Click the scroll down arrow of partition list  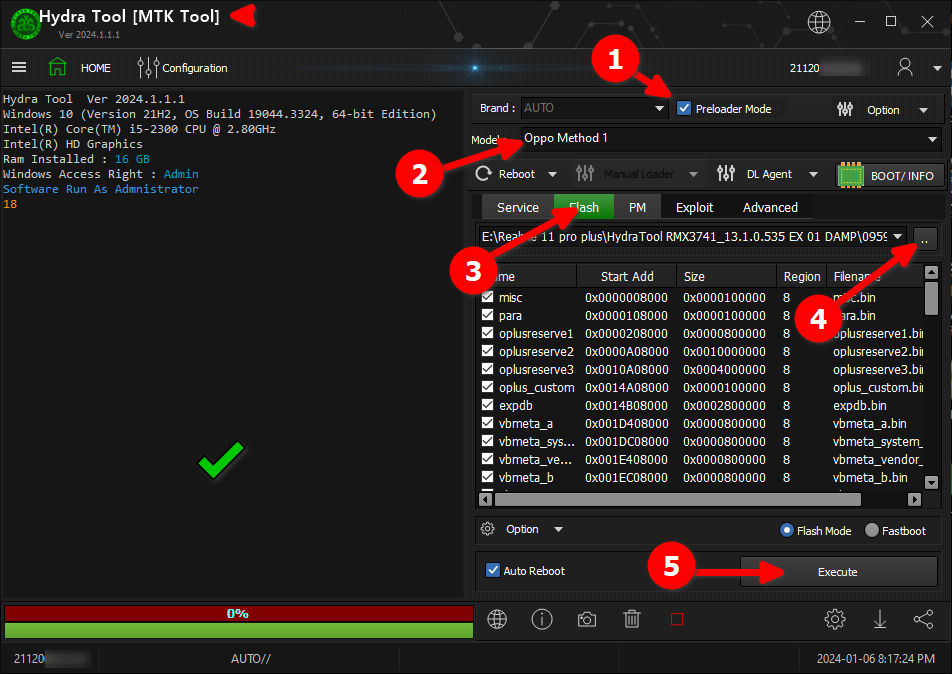click(931, 482)
